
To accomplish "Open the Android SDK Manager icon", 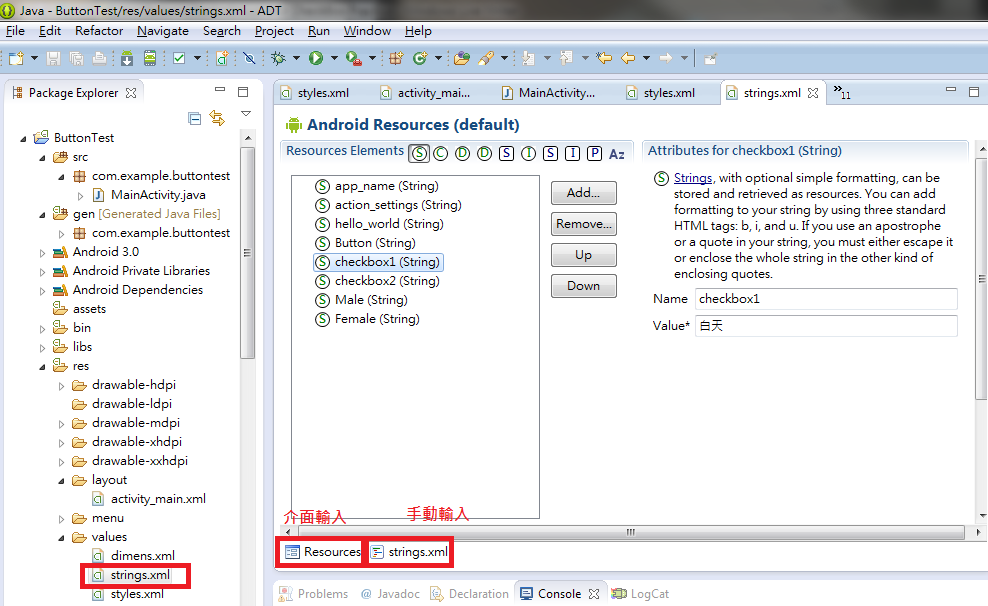I will 127,59.
